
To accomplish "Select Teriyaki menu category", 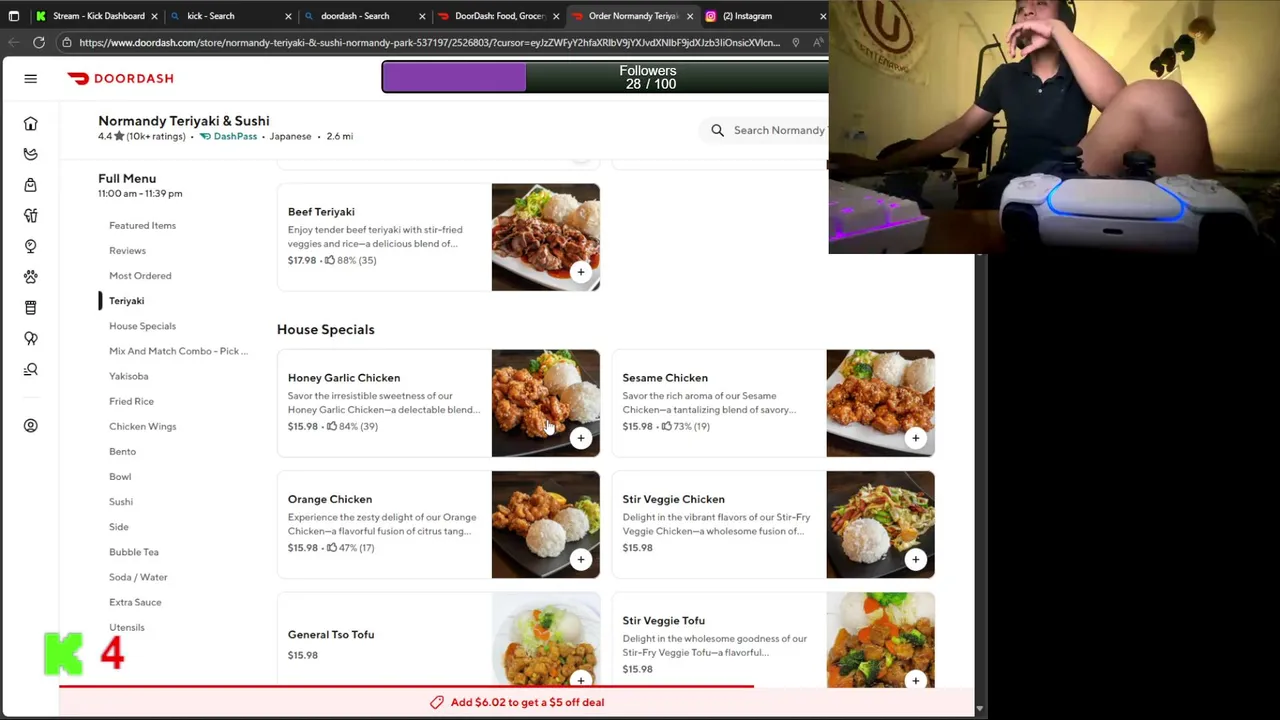I will coord(126,300).
